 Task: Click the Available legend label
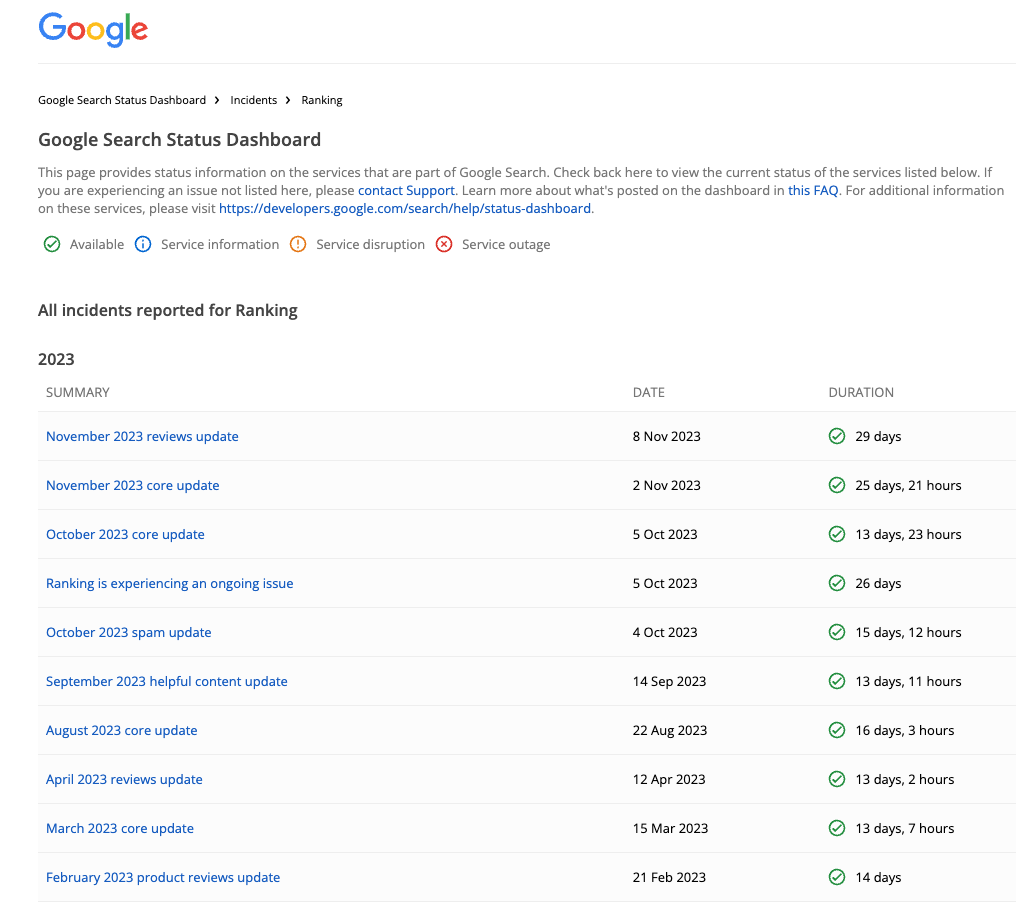pos(97,244)
